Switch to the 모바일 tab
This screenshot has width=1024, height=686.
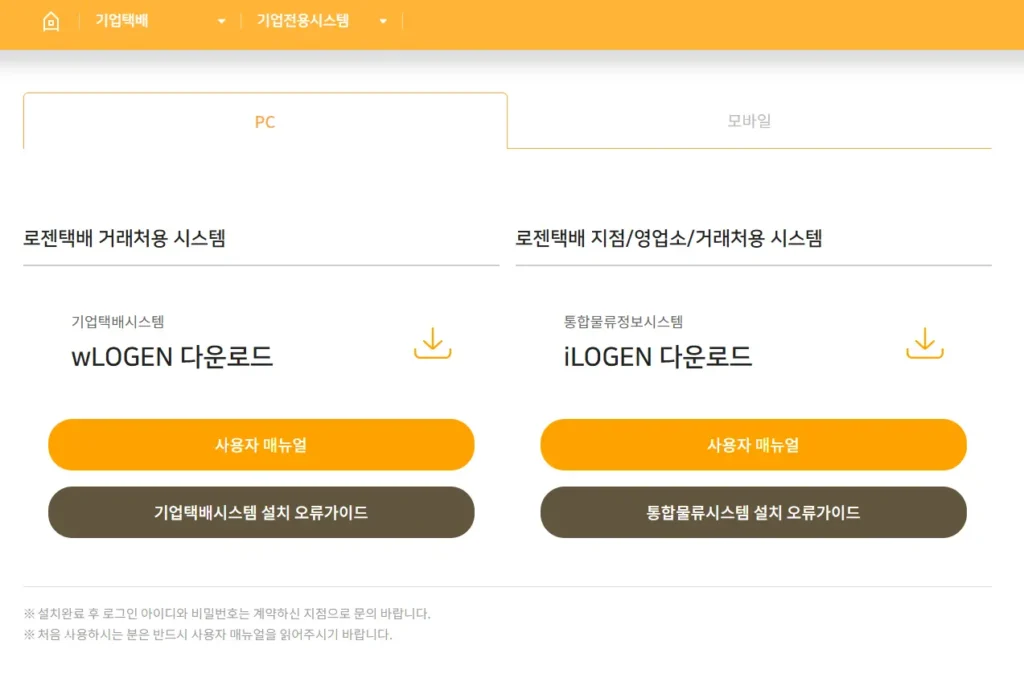click(750, 122)
